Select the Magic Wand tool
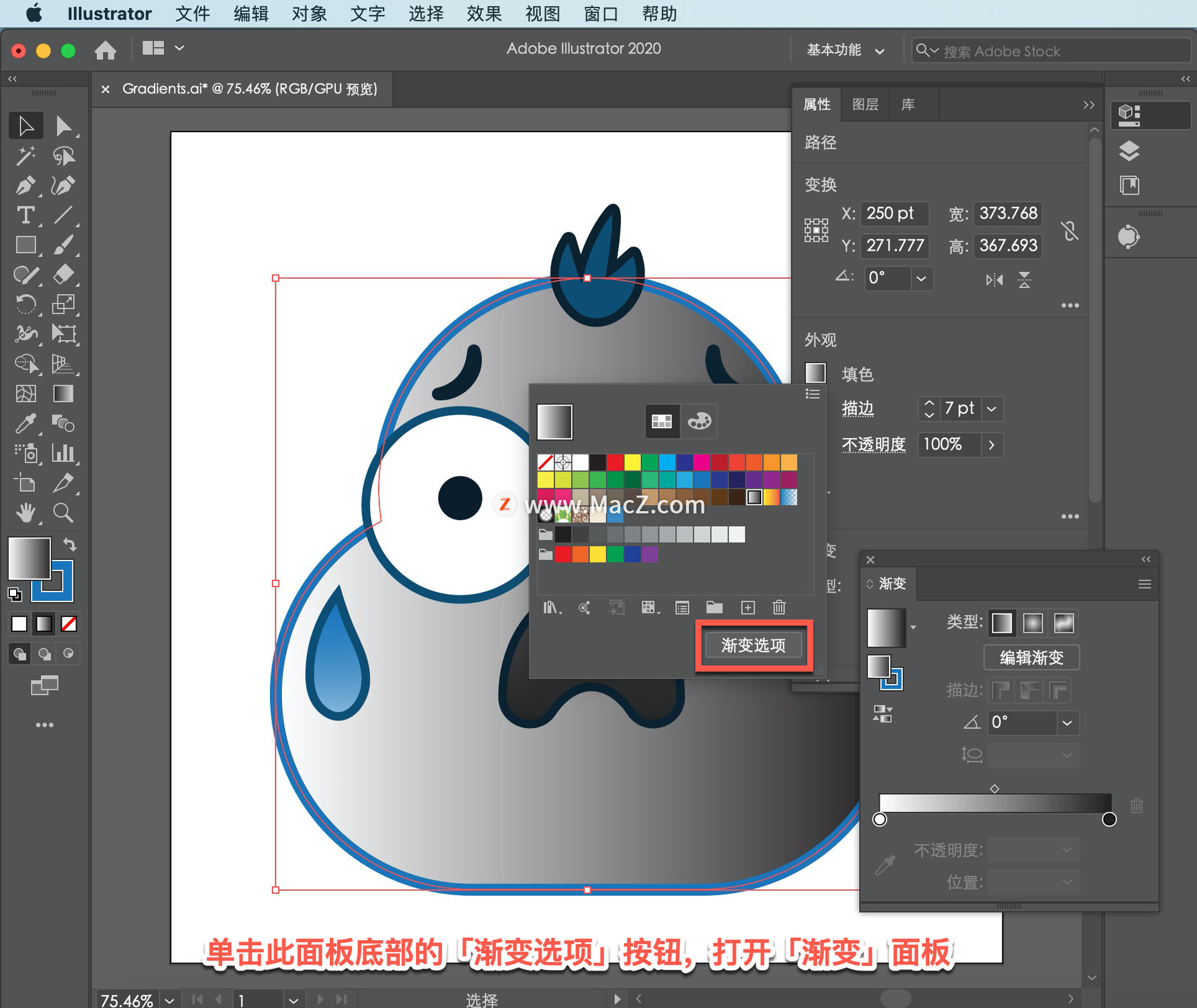Image resolution: width=1197 pixels, height=1008 pixels. tap(25, 155)
